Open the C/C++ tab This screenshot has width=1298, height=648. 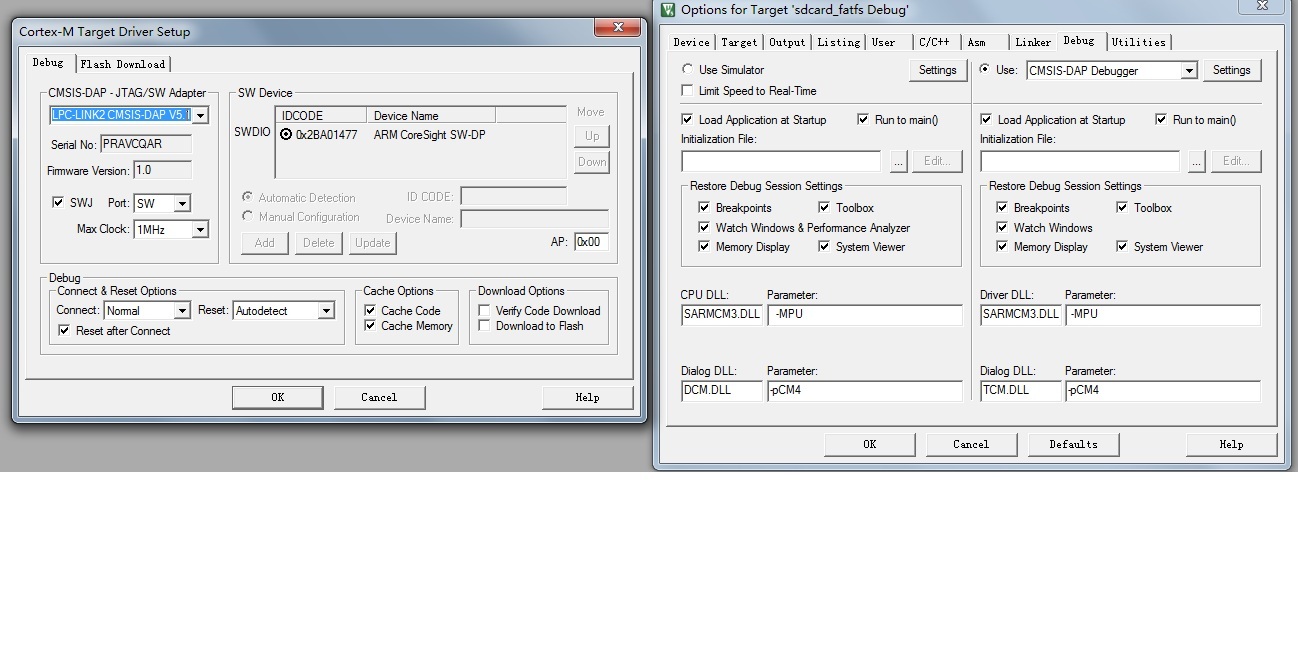coord(934,42)
